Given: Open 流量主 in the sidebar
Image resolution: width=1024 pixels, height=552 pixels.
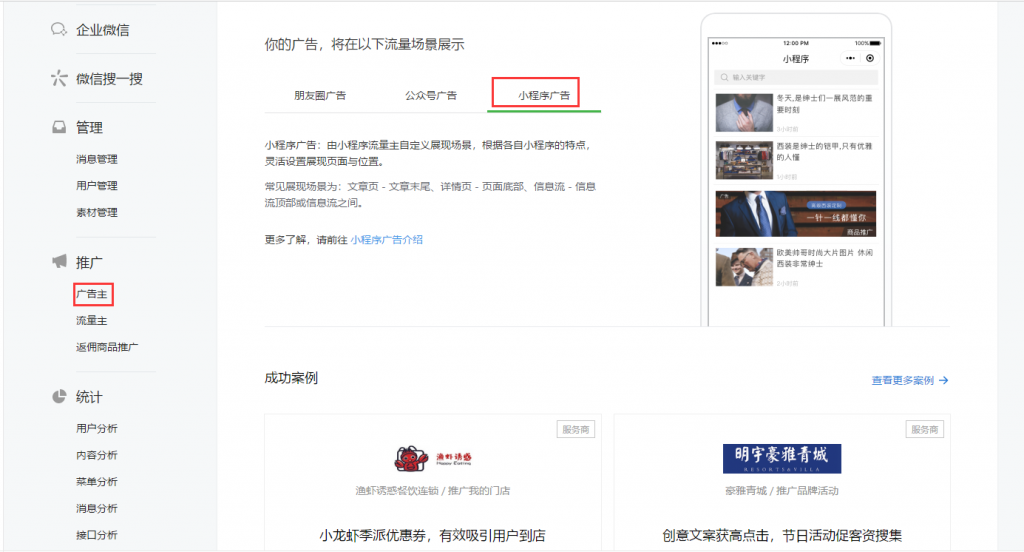Looking at the screenshot, I should (92, 320).
